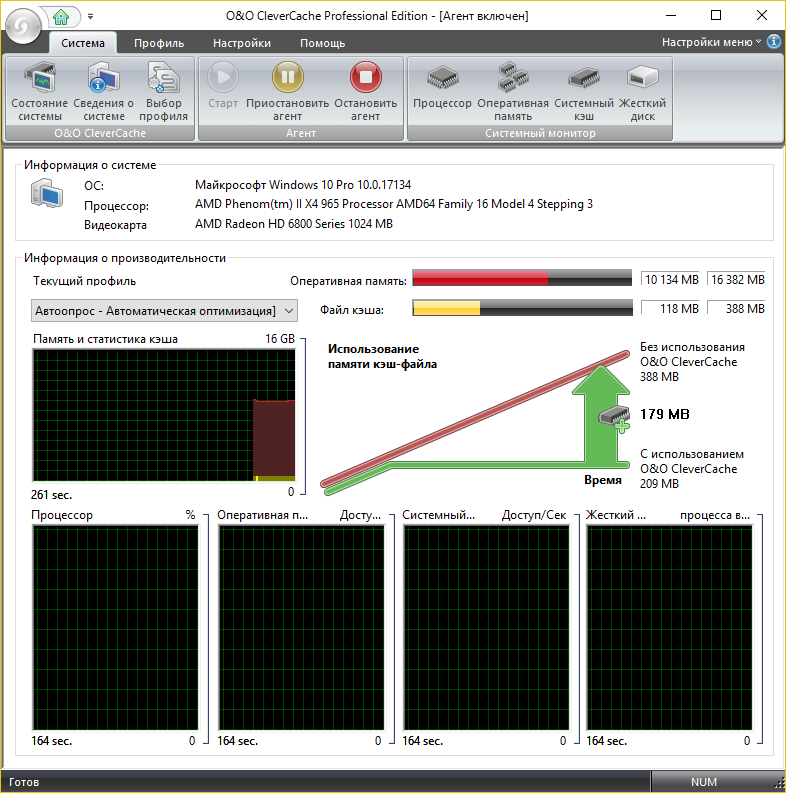The image size is (786, 793).
Task: Open the RAM (Оперативная память) monitor
Action: (x=513, y=92)
